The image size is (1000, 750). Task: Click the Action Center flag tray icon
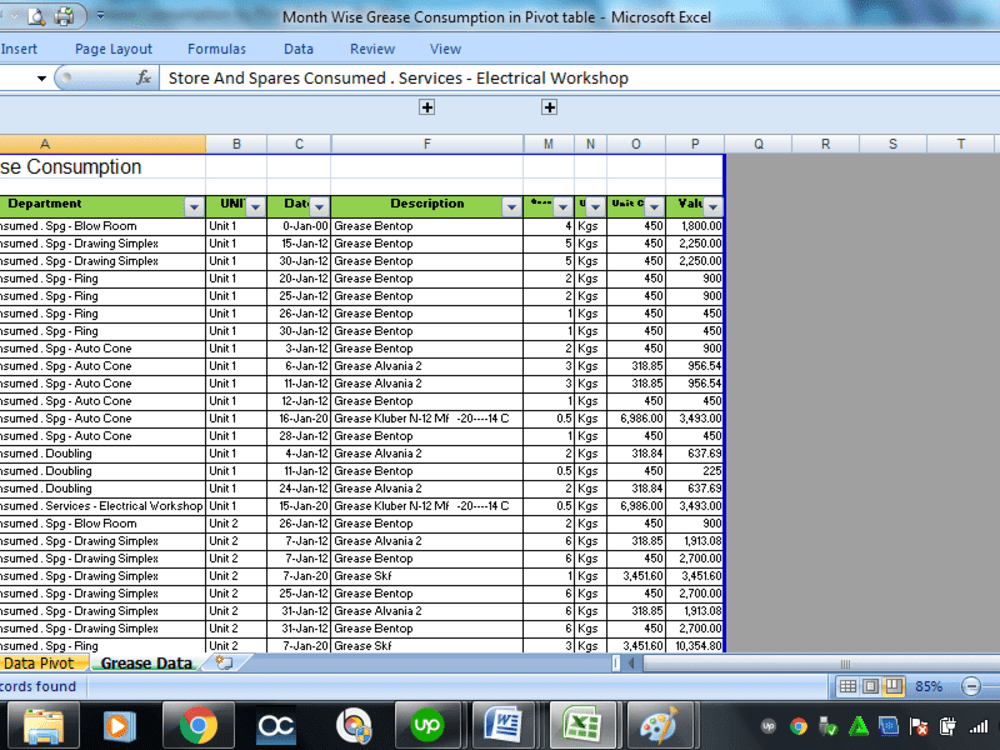pyautogui.click(x=918, y=726)
